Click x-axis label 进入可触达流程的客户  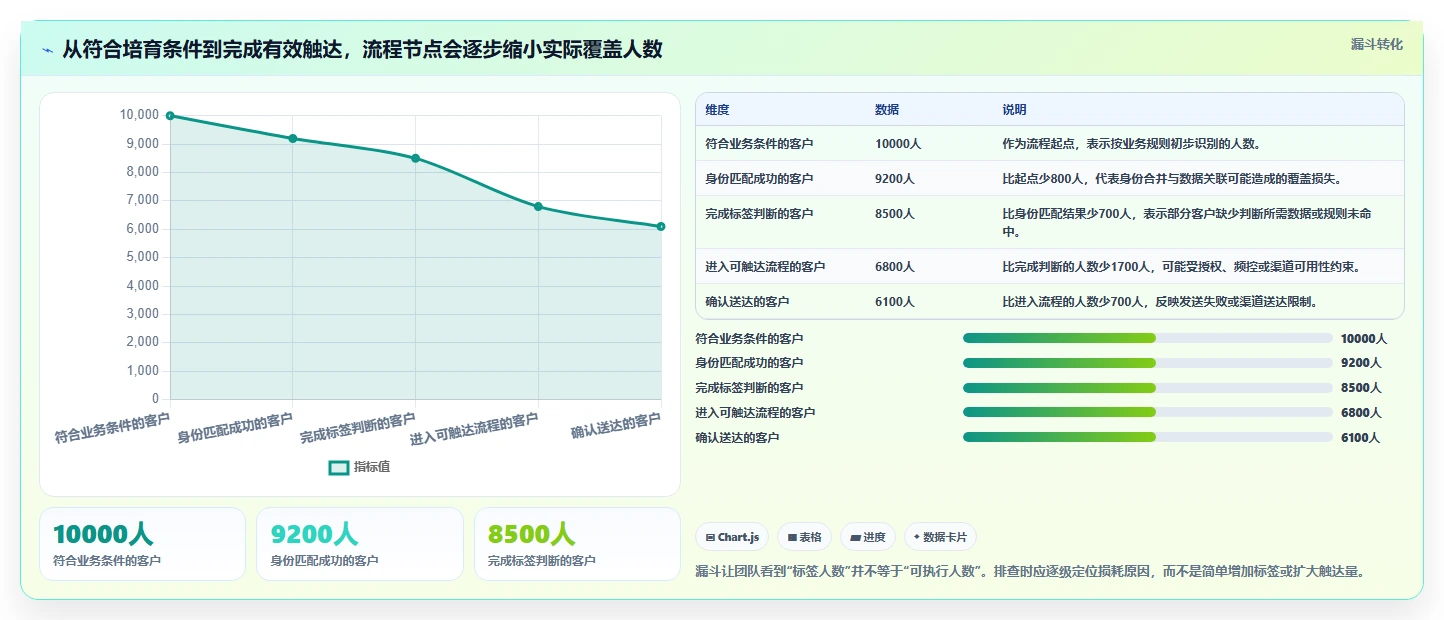coord(474,429)
